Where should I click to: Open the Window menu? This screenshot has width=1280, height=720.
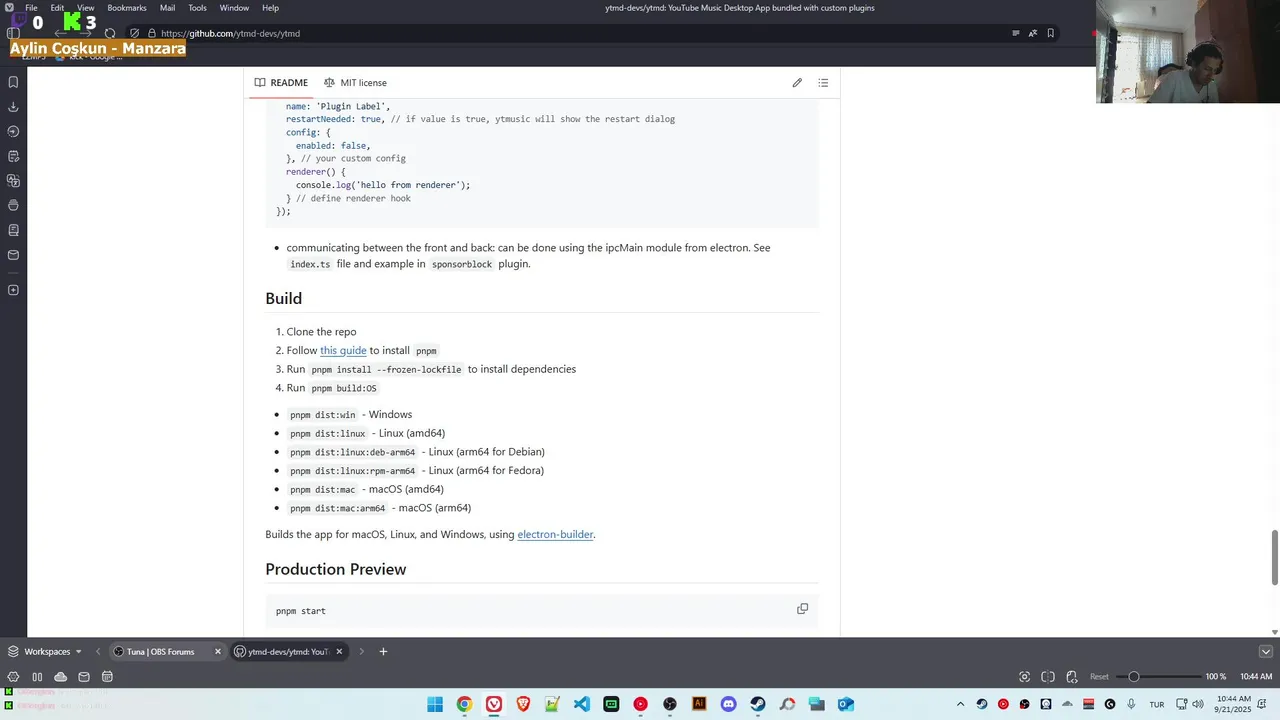click(234, 8)
